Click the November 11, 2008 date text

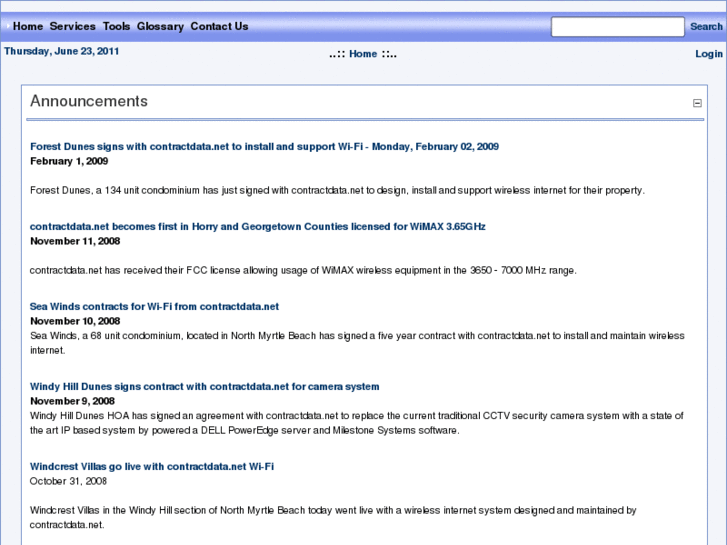75,241
